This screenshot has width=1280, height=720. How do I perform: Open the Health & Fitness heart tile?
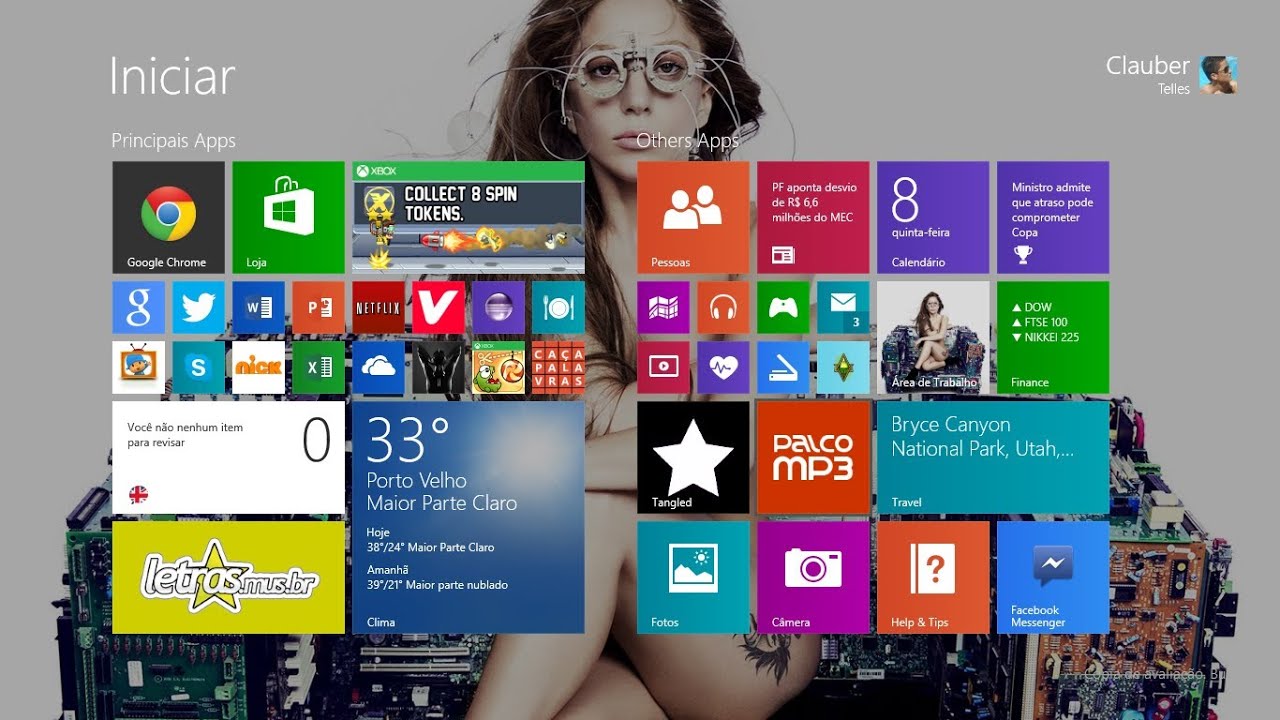coord(723,368)
